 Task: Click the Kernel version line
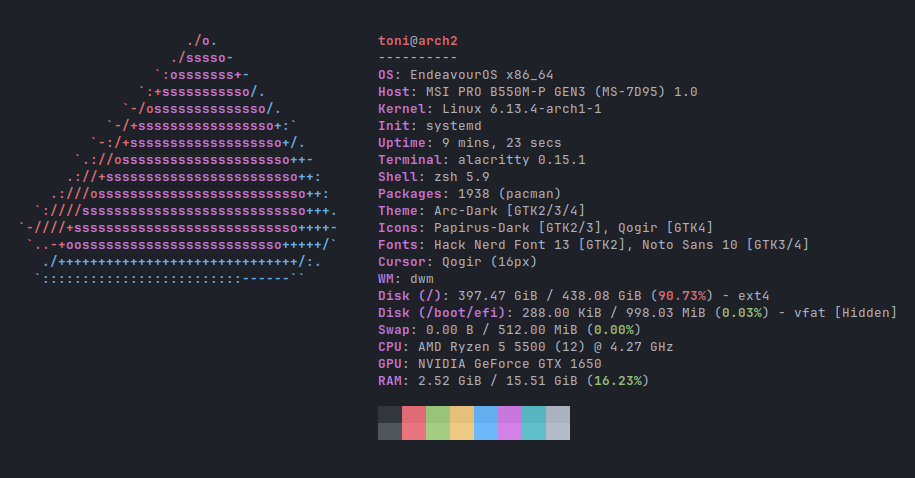[x=490, y=109]
